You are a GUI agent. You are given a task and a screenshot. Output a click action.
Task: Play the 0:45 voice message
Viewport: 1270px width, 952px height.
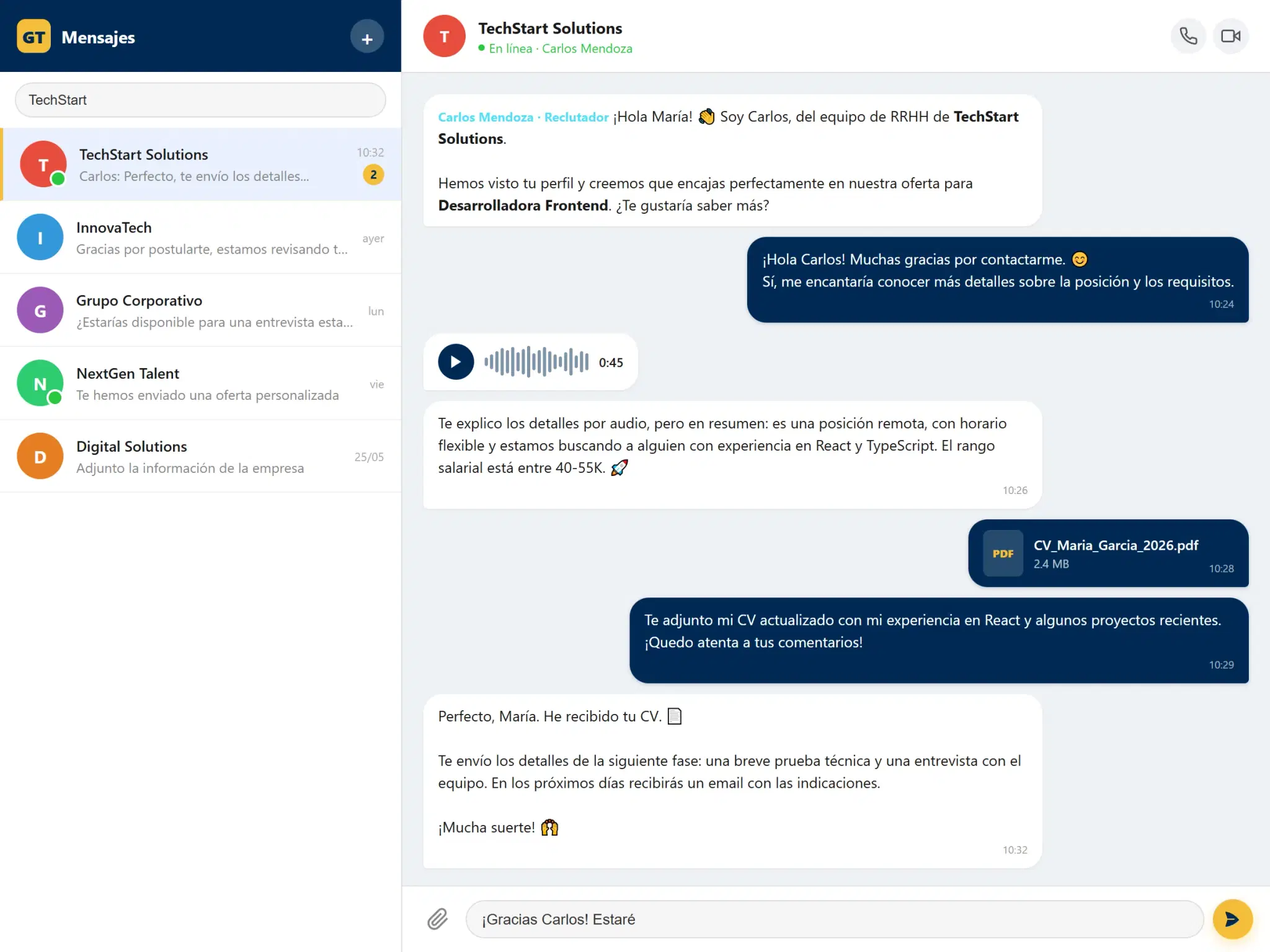pyautogui.click(x=456, y=362)
